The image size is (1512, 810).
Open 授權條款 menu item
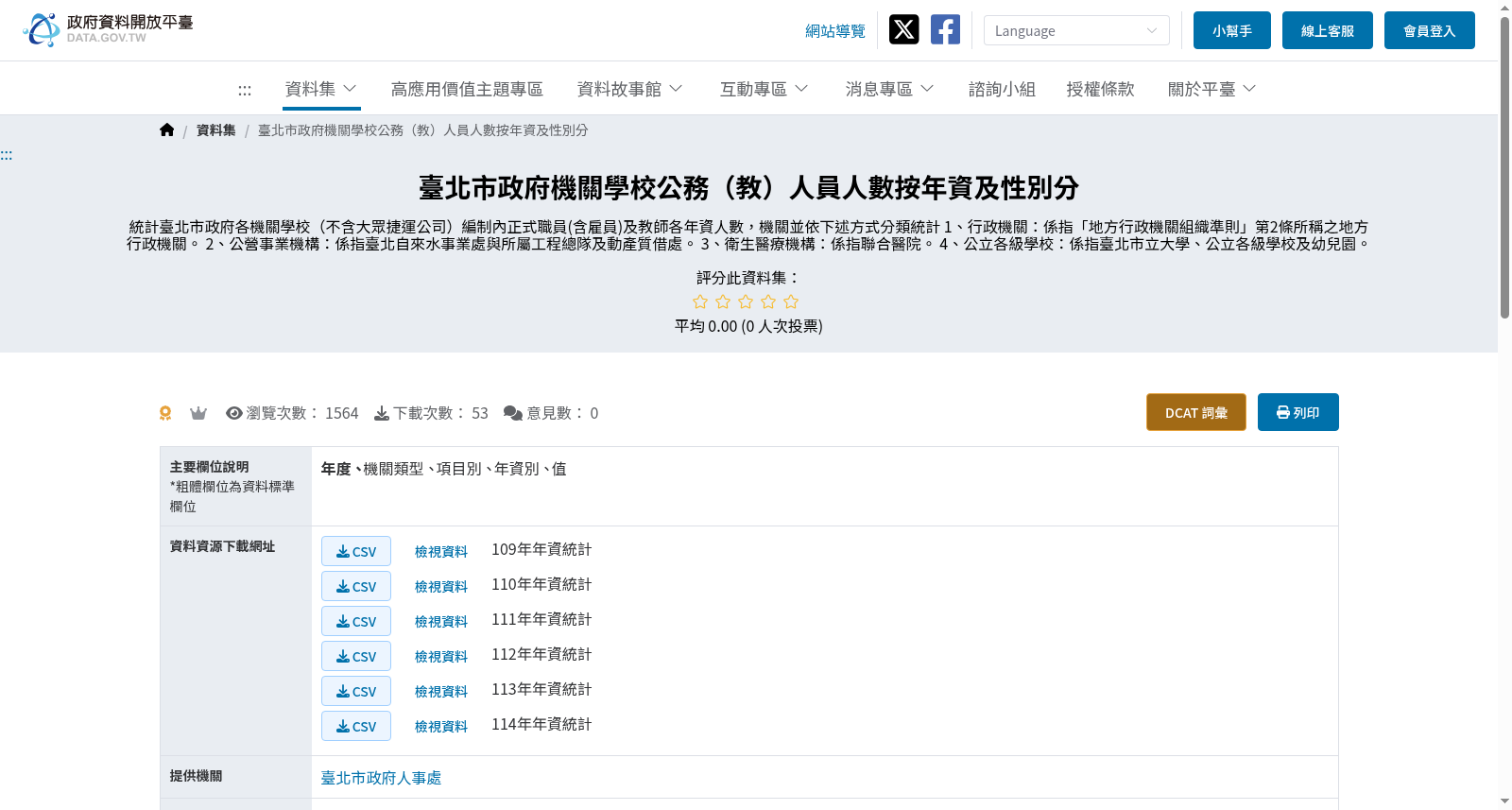(x=1100, y=89)
